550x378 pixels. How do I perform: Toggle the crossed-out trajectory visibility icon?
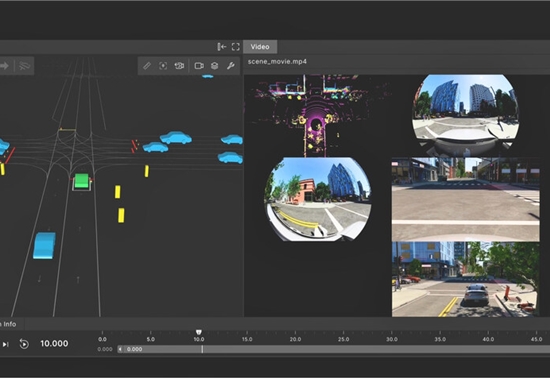(x=24, y=66)
